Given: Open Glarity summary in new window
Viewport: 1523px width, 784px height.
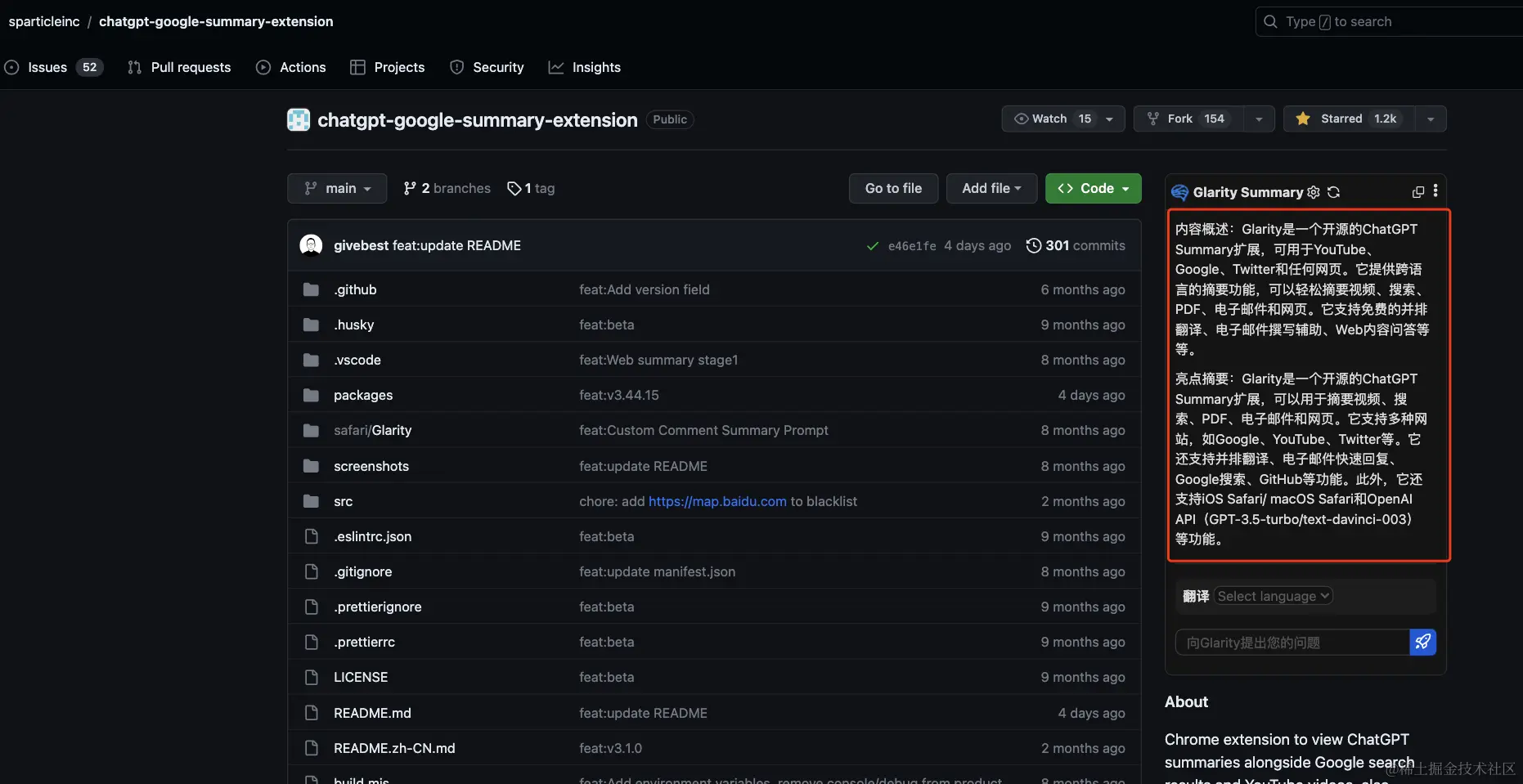Looking at the screenshot, I should pos(1418,192).
